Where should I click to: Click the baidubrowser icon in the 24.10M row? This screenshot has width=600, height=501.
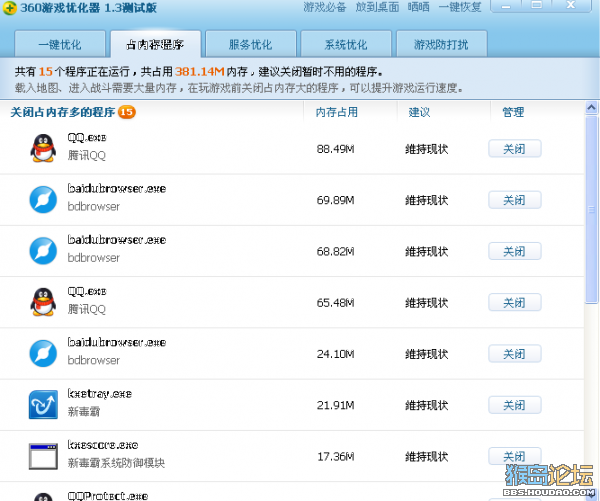pyautogui.click(x=43, y=353)
